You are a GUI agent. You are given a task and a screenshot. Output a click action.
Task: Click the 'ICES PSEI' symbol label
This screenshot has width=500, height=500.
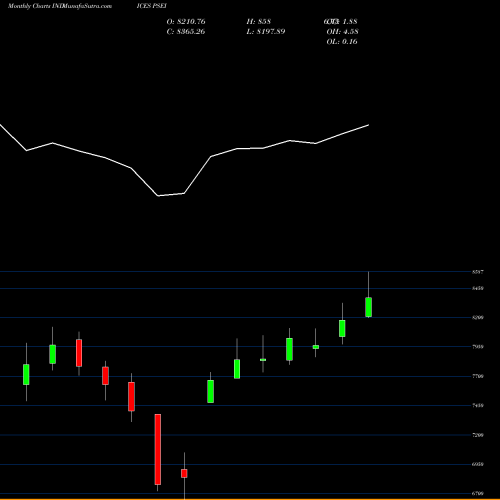tap(151, 6)
